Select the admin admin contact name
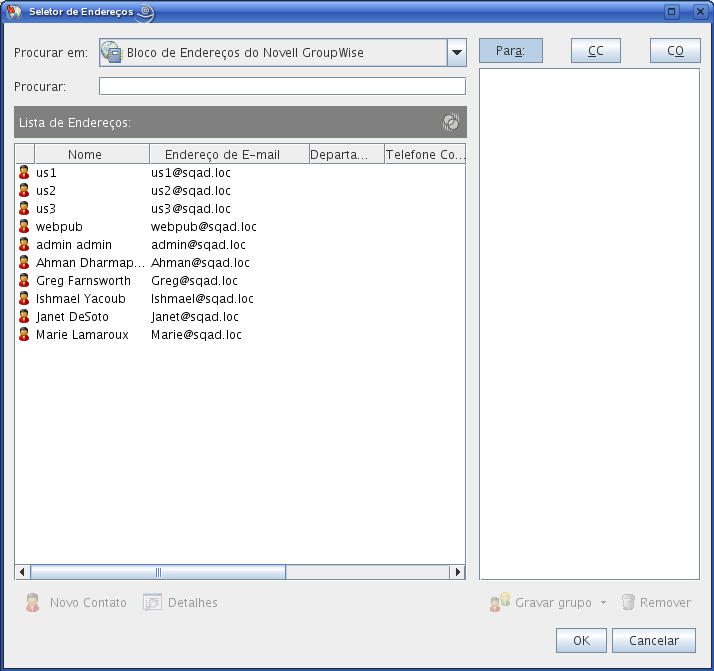 pyautogui.click(x=74, y=244)
